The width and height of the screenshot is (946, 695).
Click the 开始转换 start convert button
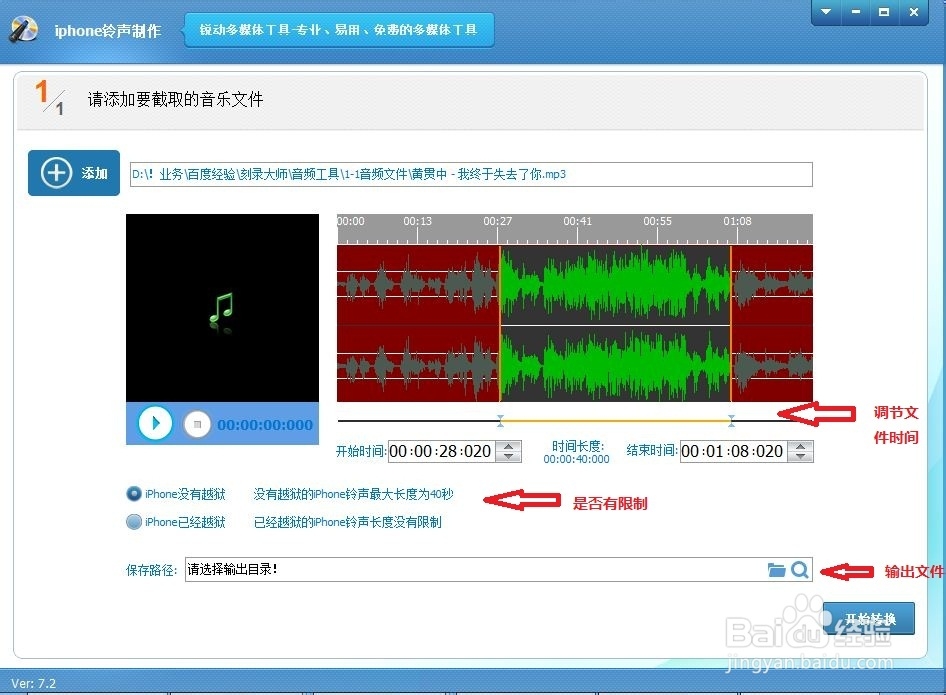click(869, 618)
